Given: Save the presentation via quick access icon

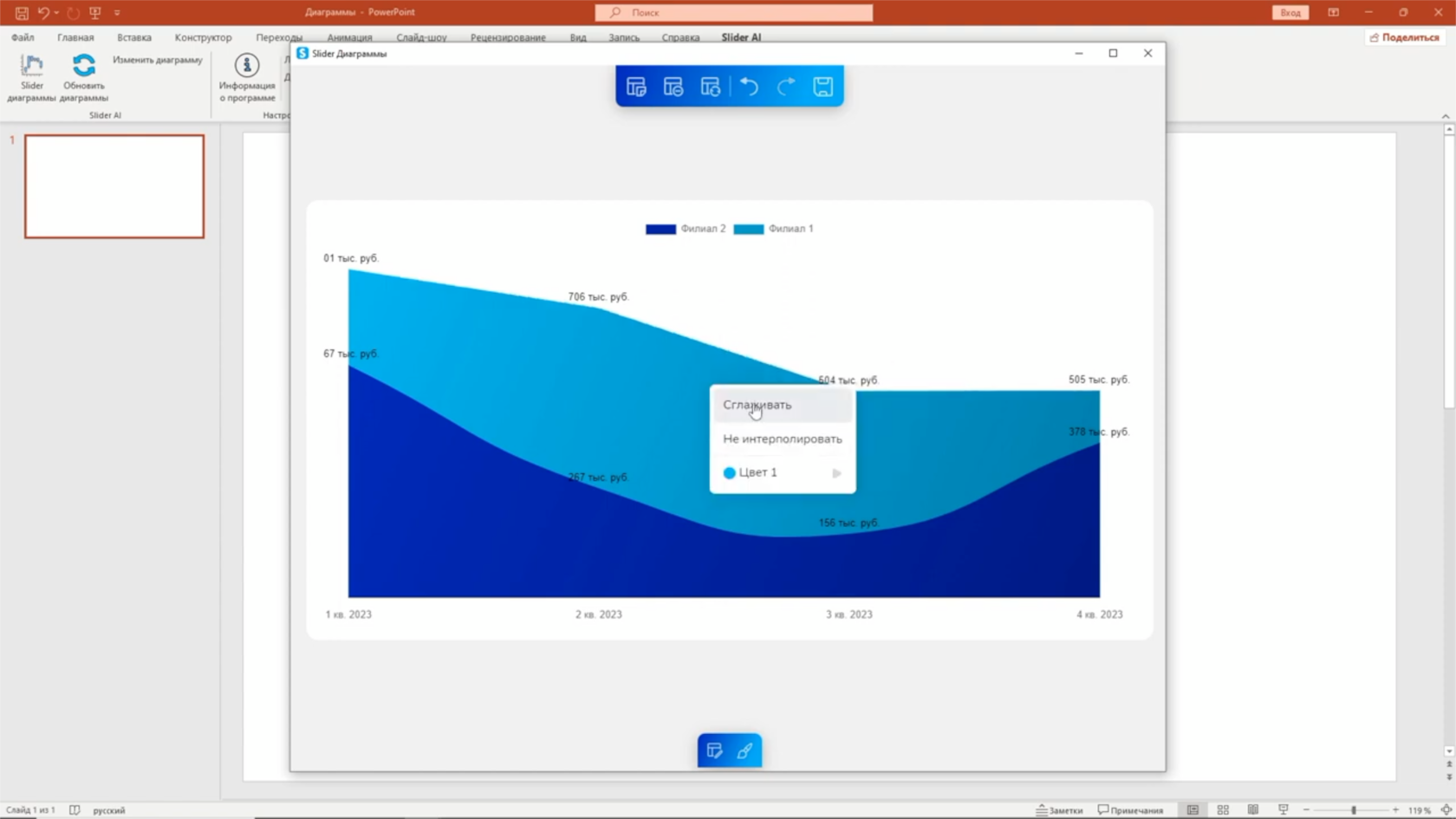Looking at the screenshot, I should [22, 12].
